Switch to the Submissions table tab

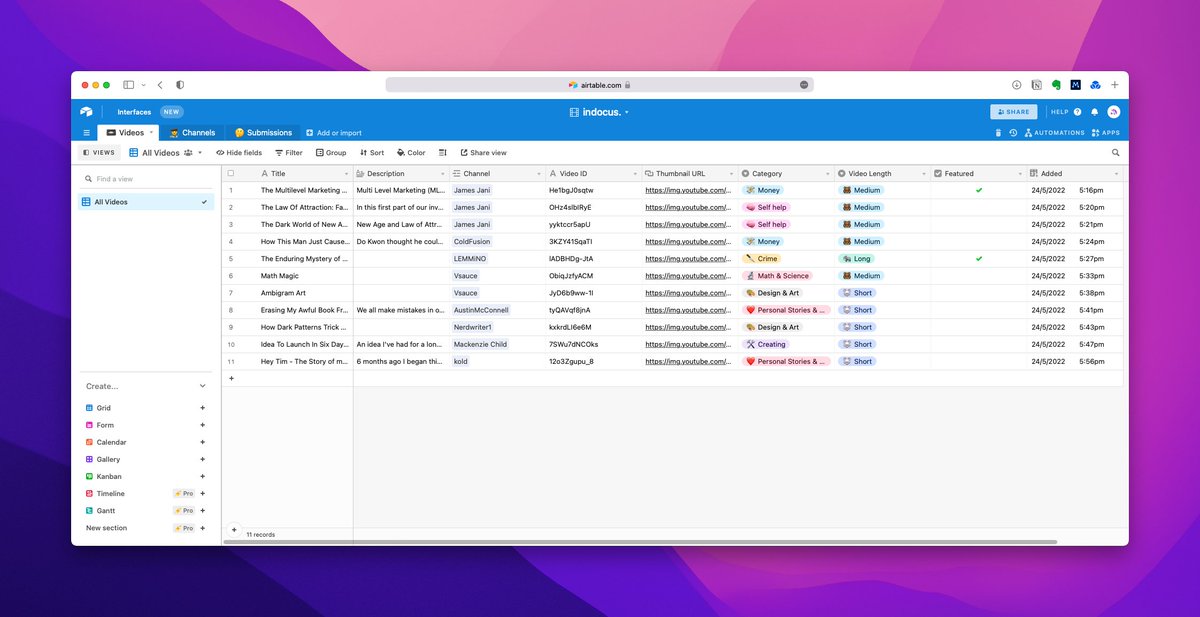point(263,132)
